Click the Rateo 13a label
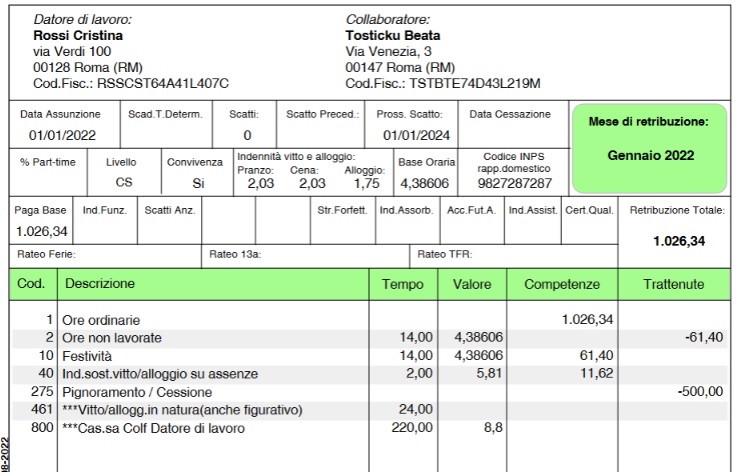 pyautogui.click(x=235, y=255)
